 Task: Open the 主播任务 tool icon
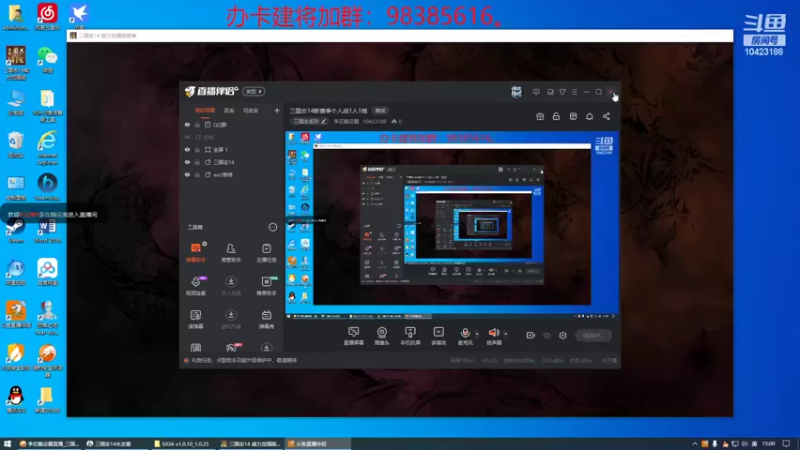pos(266,252)
